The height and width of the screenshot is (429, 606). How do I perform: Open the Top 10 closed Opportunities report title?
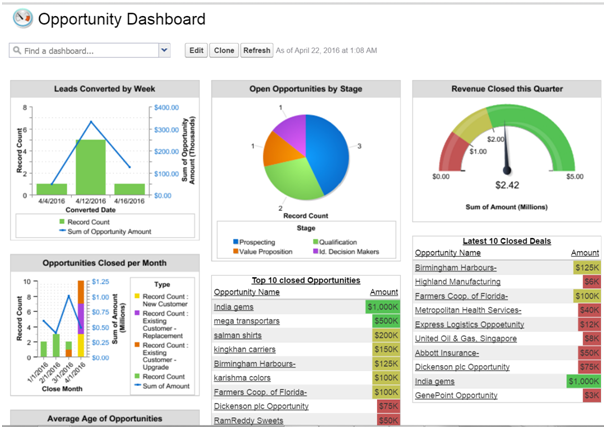click(x=306, y=280)
